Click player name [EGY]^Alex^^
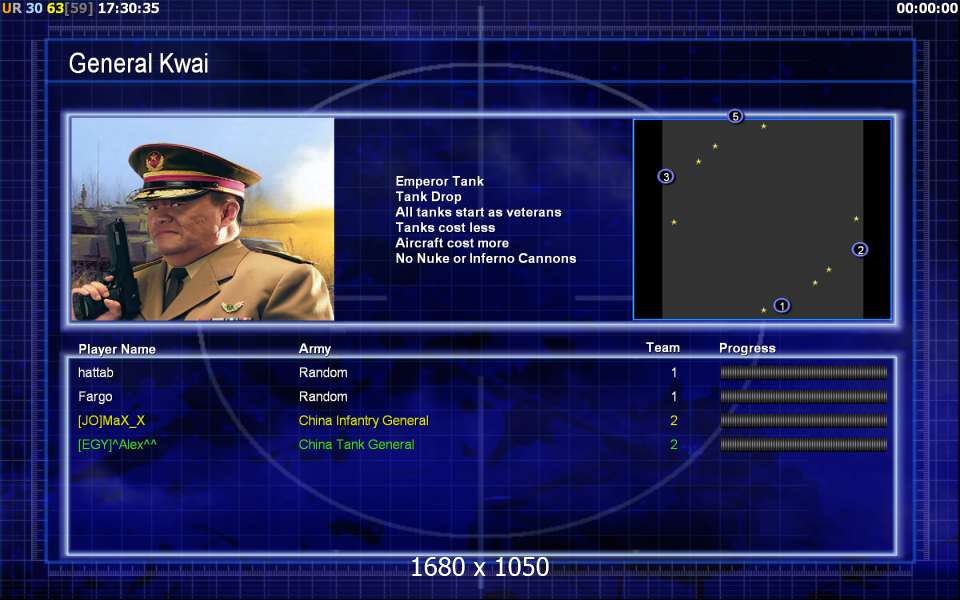 click(x=117, y=444)
